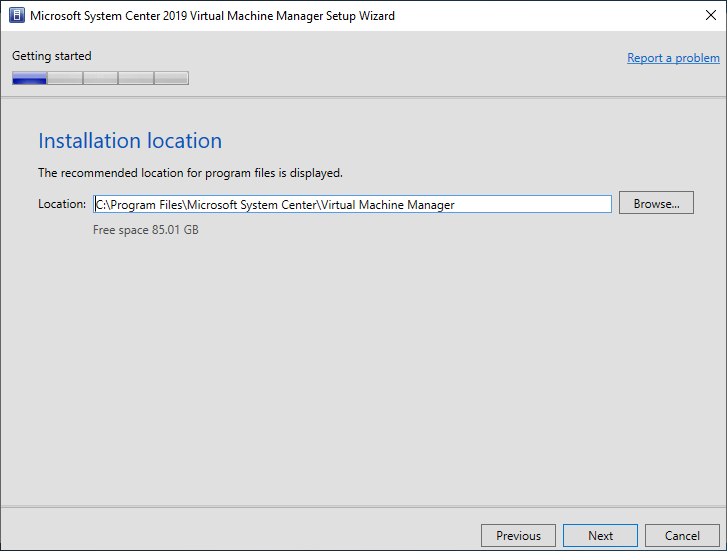Click the Free space 85.01 GB text

(146, 230)
